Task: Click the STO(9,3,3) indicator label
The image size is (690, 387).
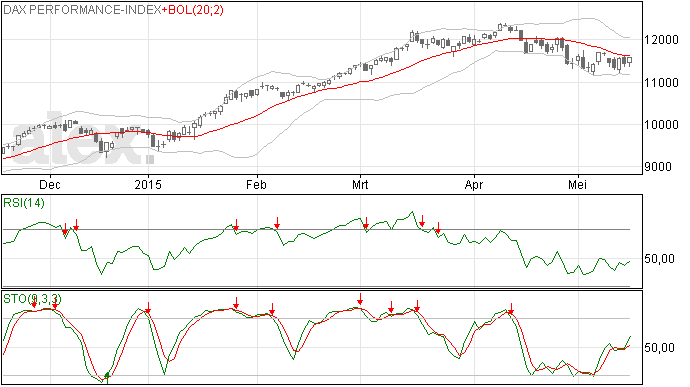Action: (32, 299)
